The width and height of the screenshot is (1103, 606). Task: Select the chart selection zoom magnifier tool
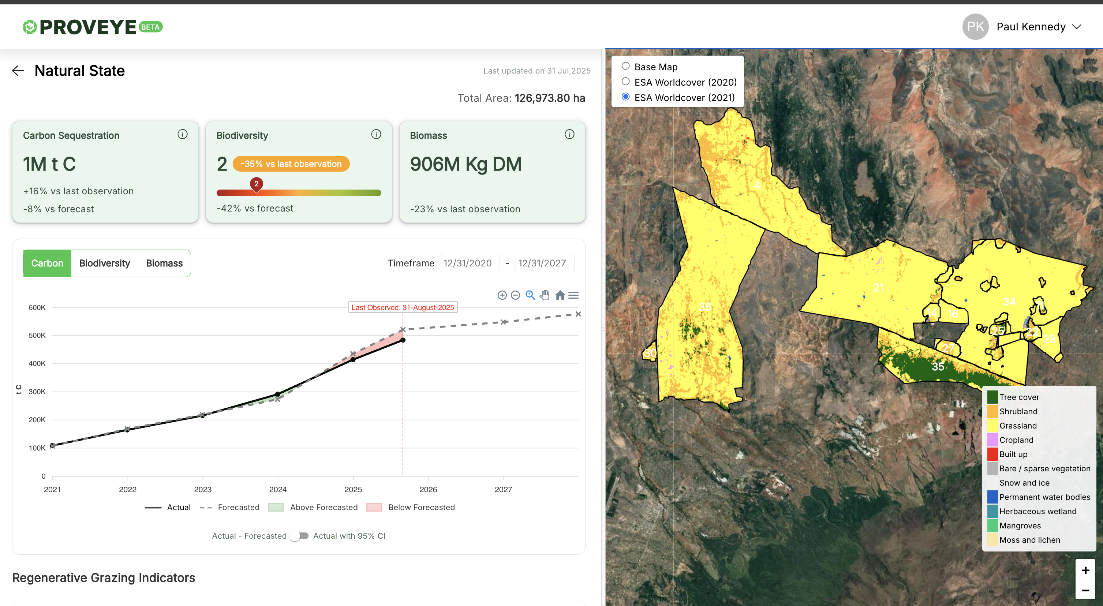tap(531, 295)
